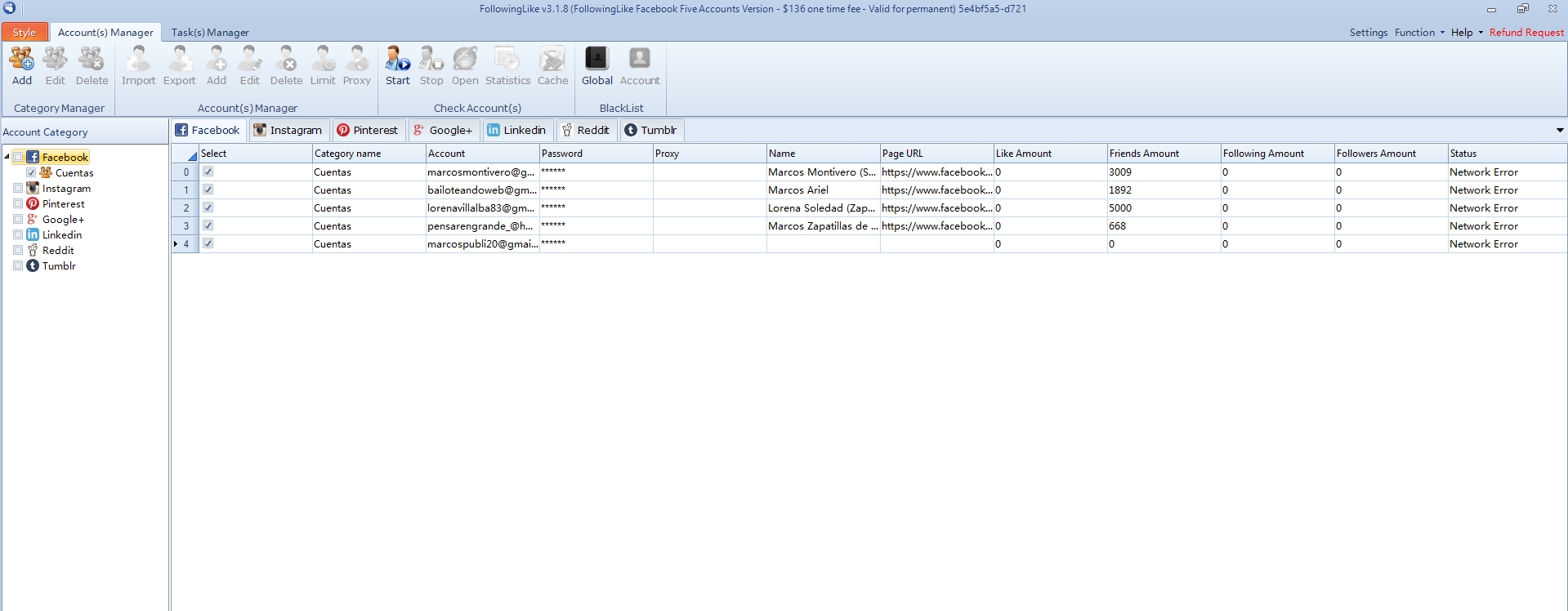Select the Pinterest platform tab
Image resolution: width=1568 pixels, height=611 pixels.
[367, 130]
